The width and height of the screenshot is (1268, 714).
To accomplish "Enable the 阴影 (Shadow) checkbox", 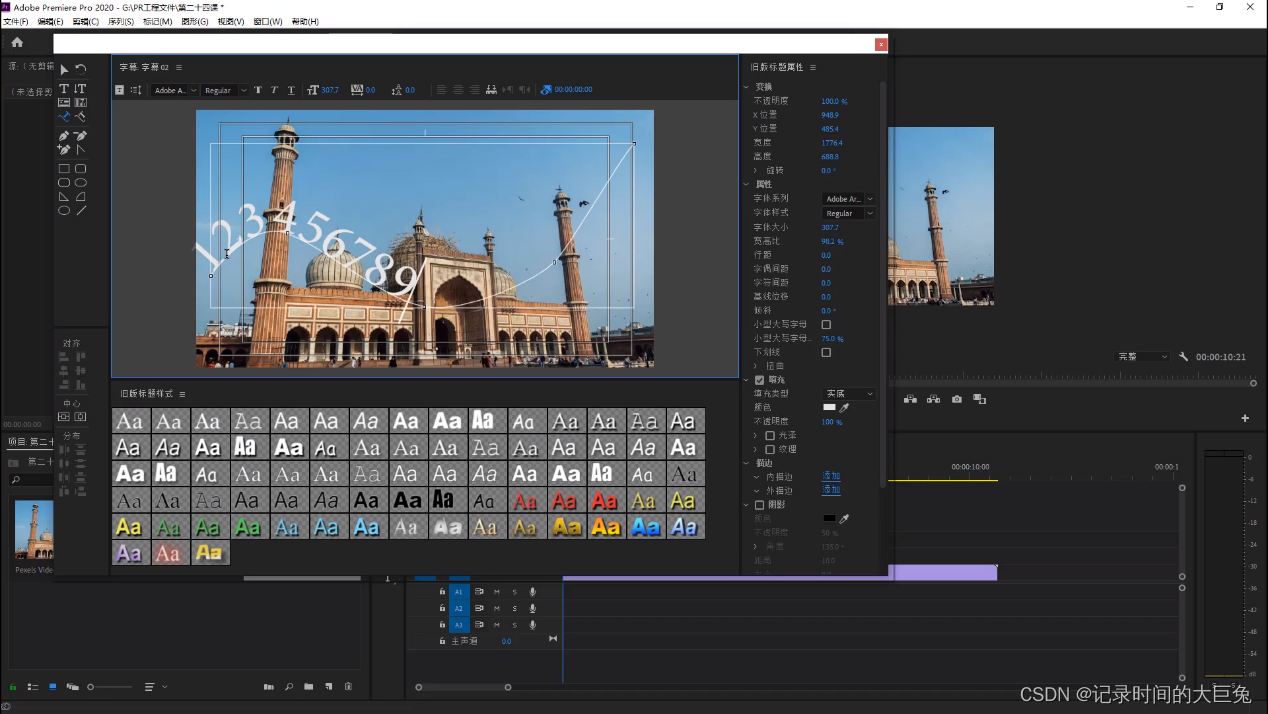I will pos(760,505).
